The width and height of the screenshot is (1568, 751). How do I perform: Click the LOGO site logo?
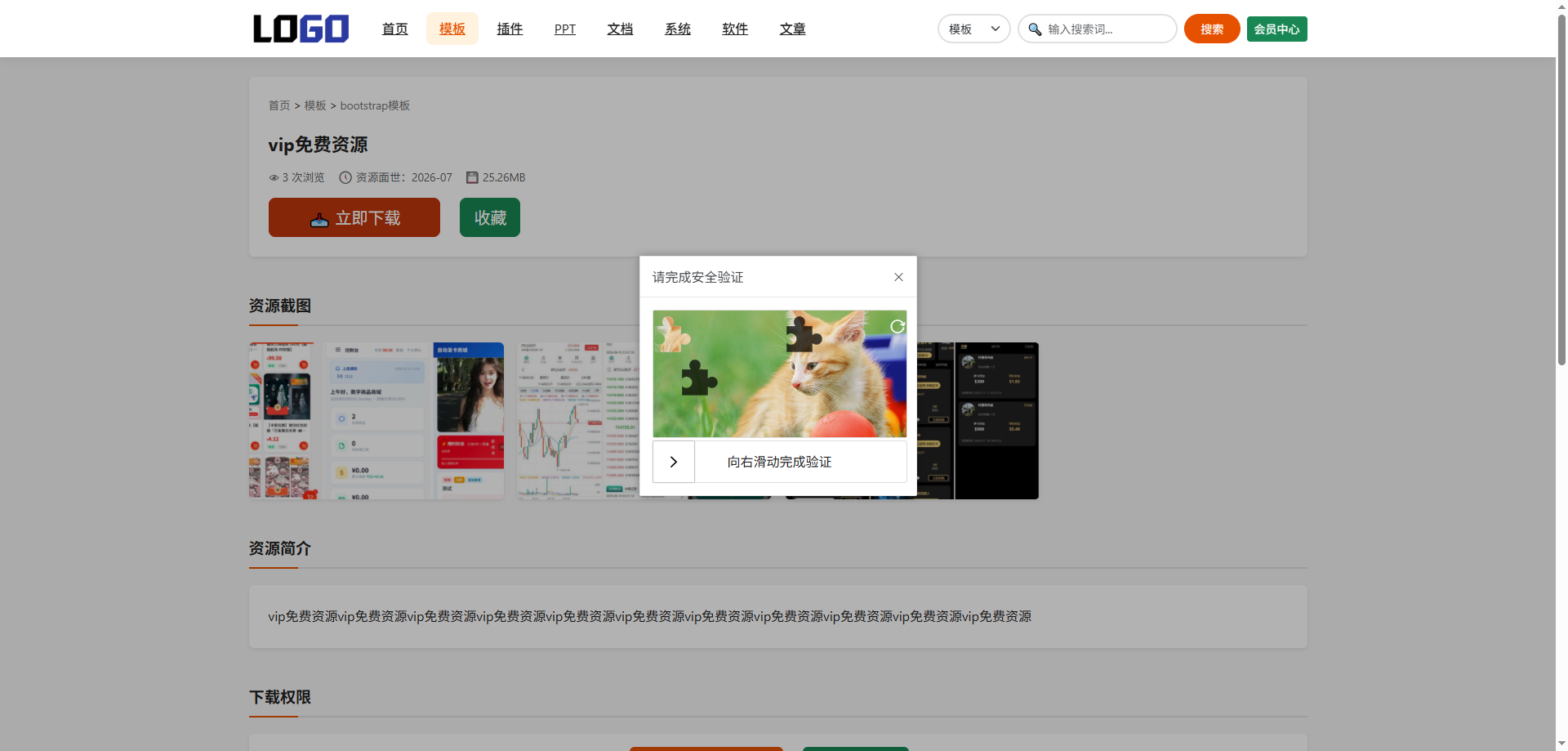[x=301, y=29]
